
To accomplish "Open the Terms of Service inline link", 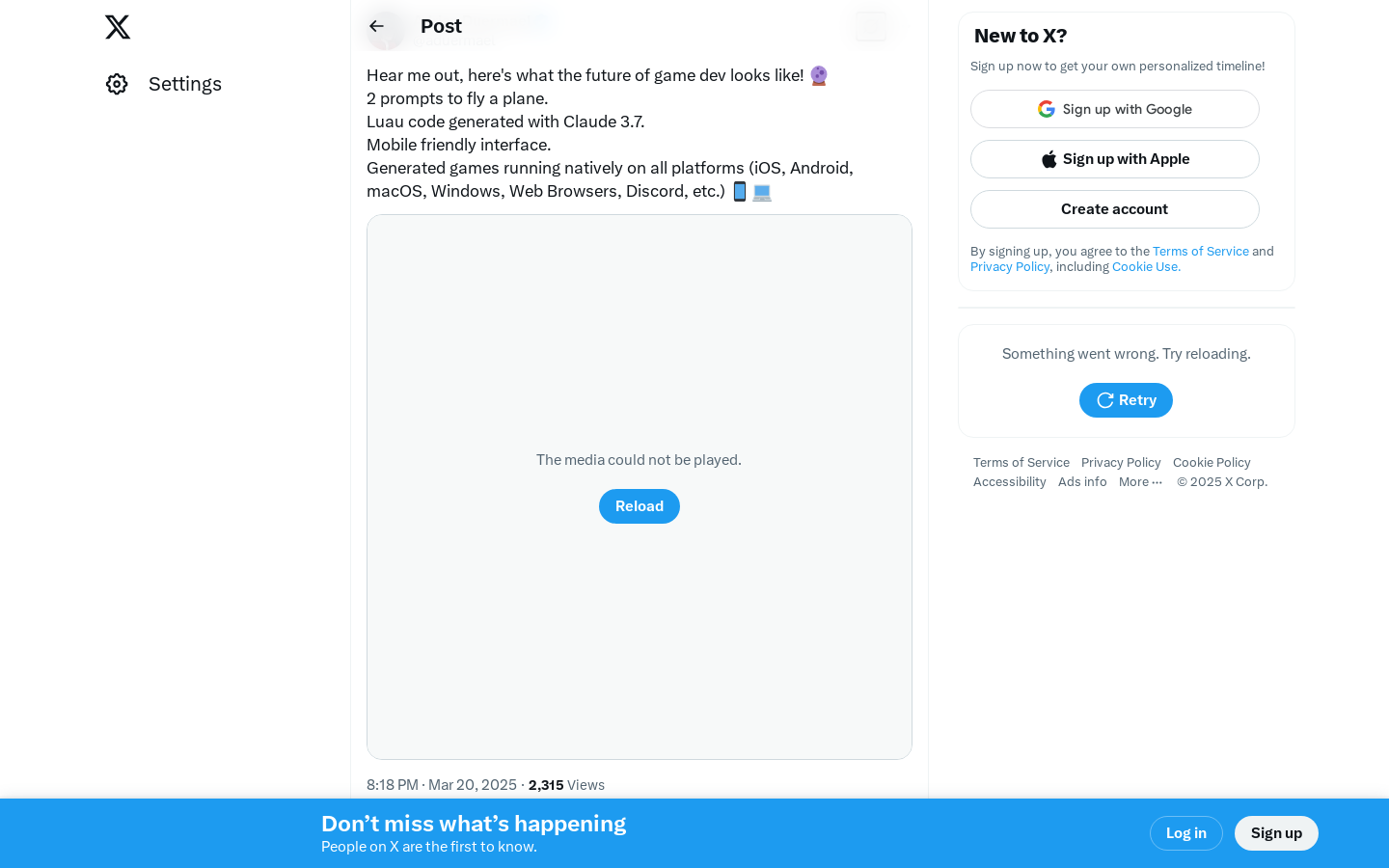I will (x=1201, y=252).
